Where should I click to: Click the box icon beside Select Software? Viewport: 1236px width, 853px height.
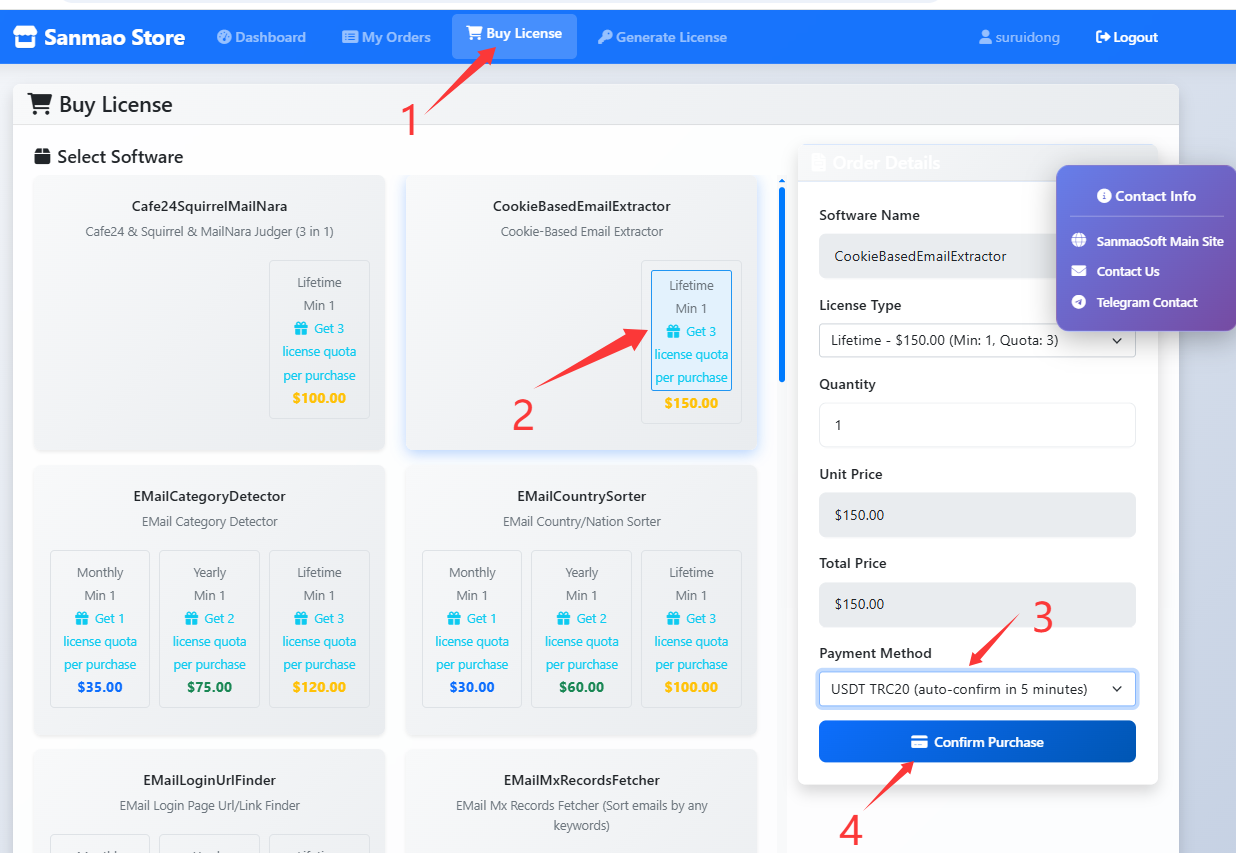coord(42,157)
